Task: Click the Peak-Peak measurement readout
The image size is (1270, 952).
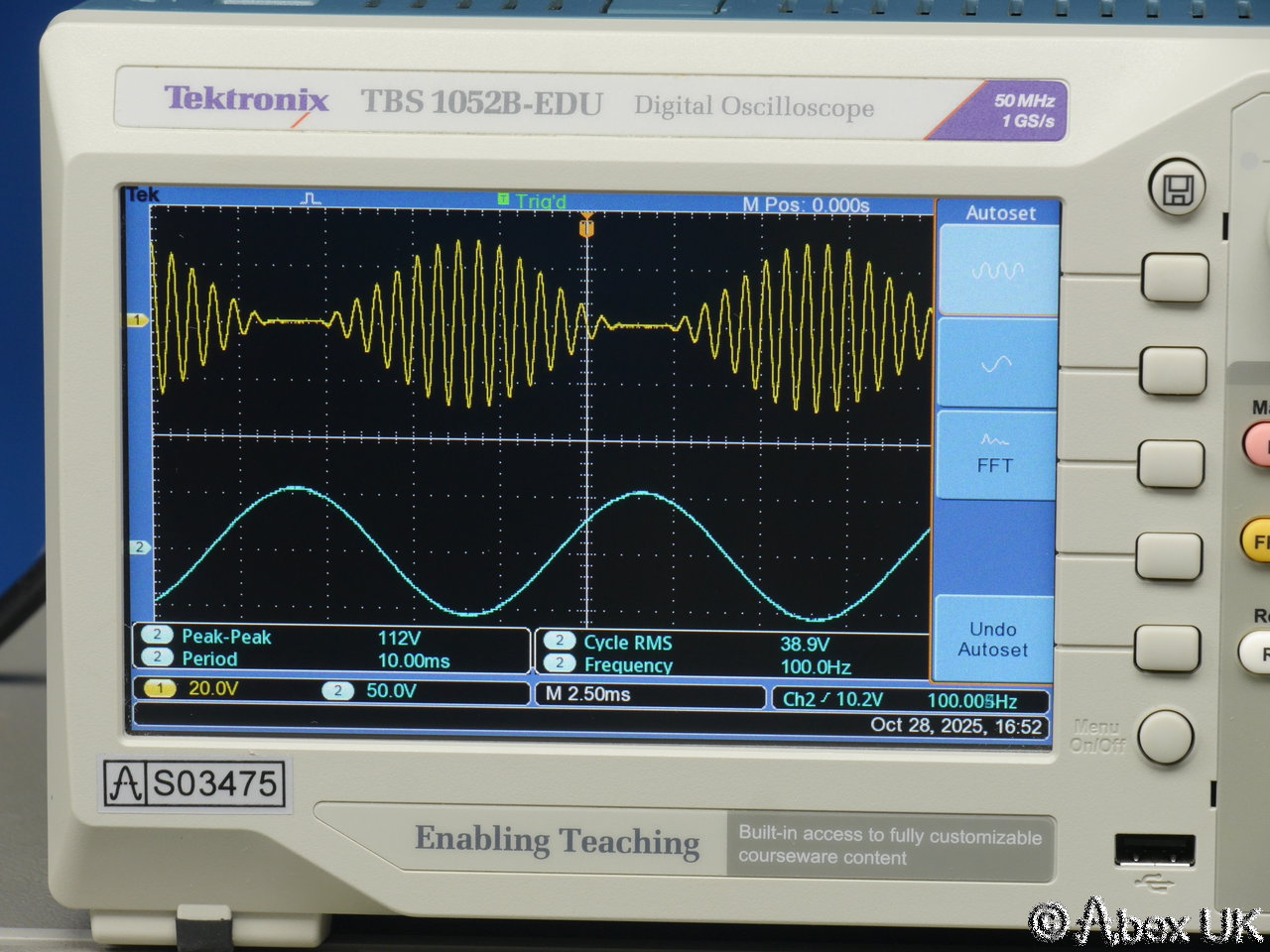Action: point(226,638)
